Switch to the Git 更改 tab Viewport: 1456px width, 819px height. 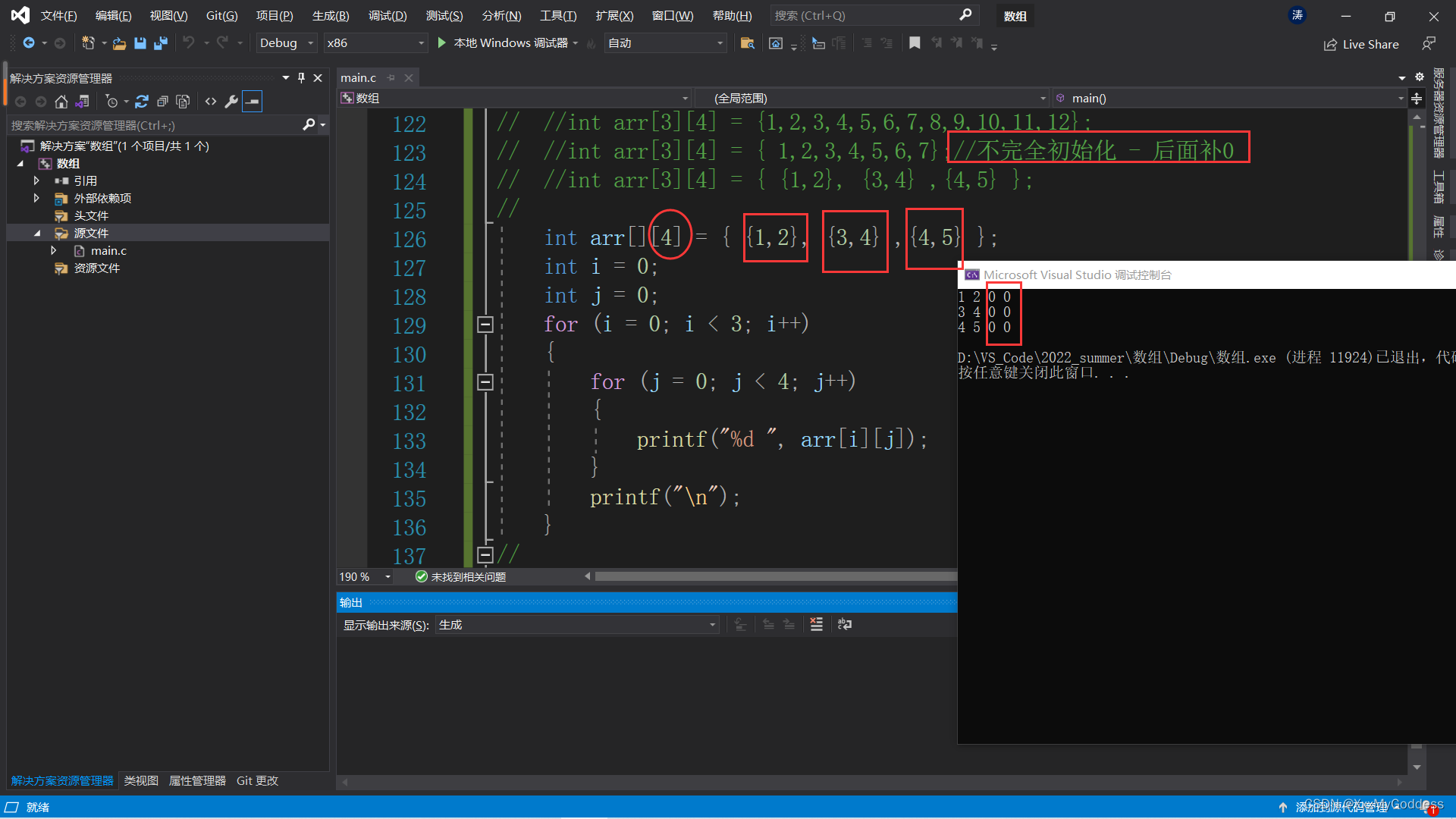pyautogui.click(x=257, y=780)
